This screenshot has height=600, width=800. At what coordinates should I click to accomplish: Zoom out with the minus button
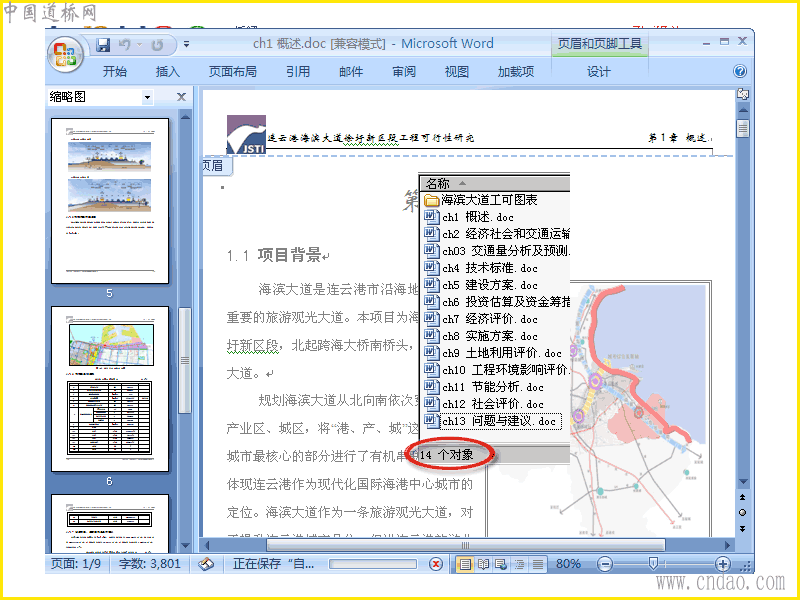[605, 564]
